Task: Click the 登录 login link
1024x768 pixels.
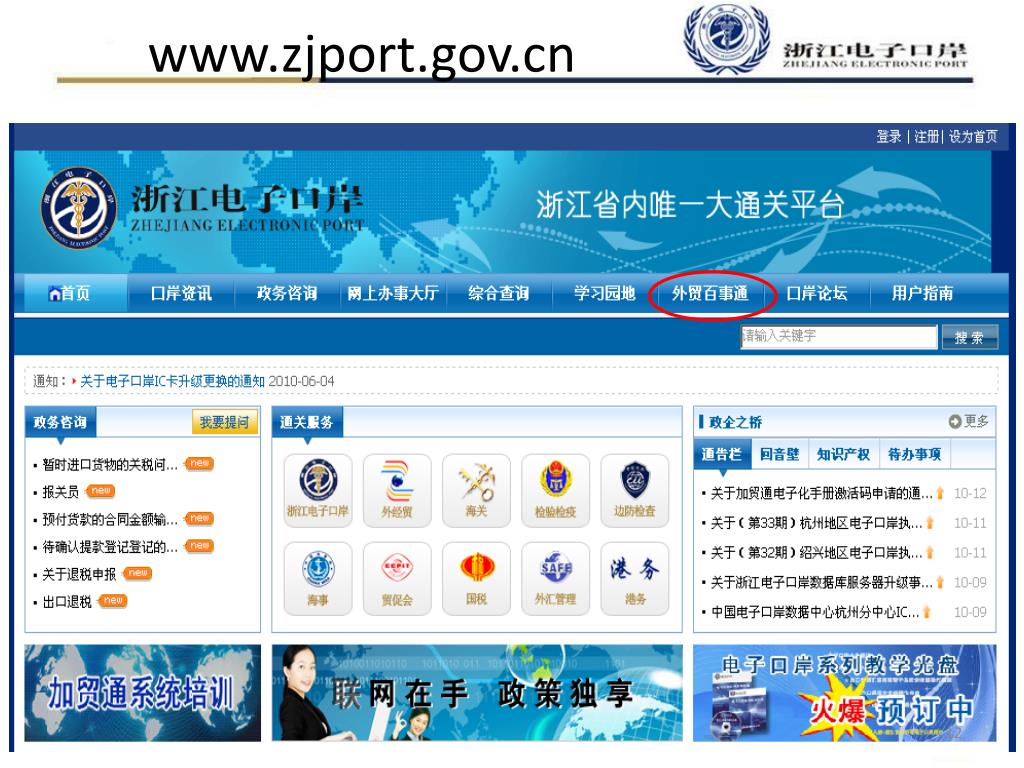Action: pyautogui.click(x=889, y=136)
